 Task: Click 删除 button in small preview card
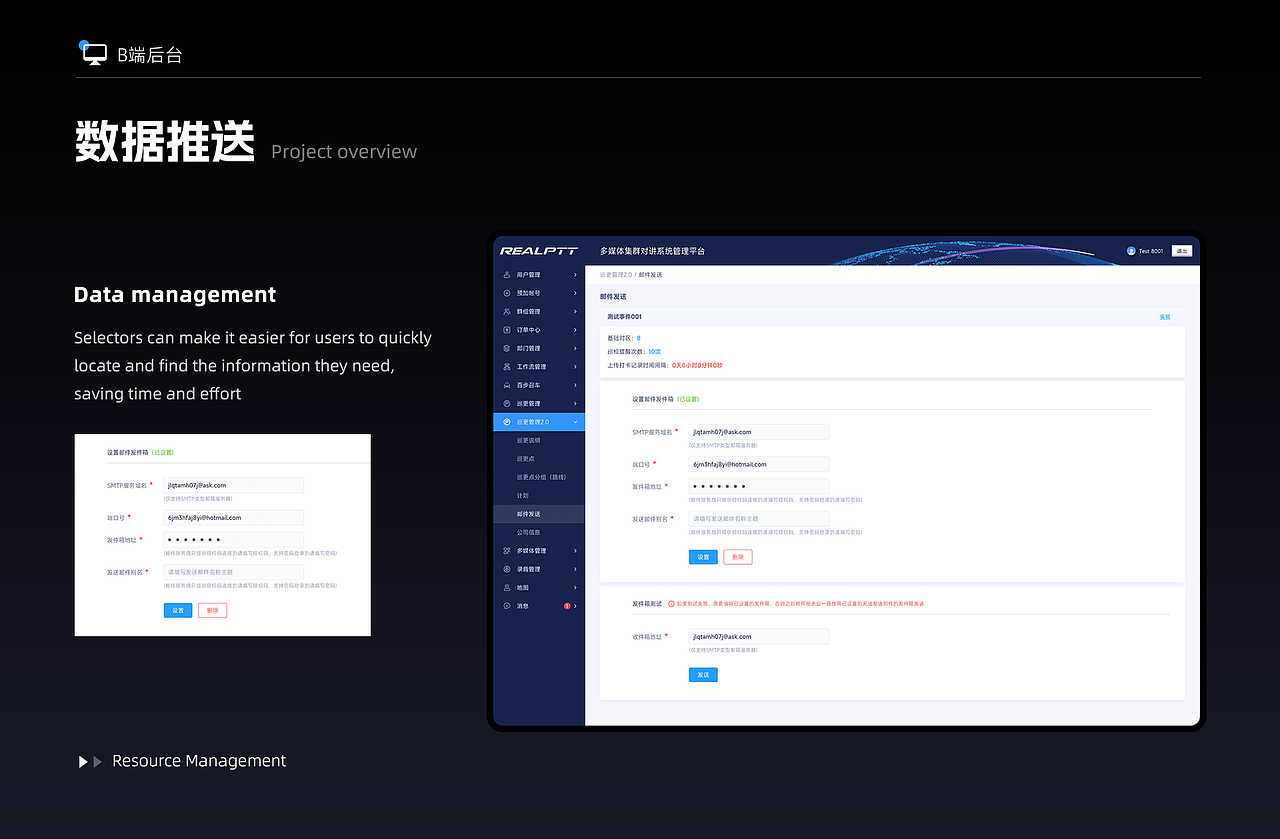pyautogui.click(x=213, y=610)
